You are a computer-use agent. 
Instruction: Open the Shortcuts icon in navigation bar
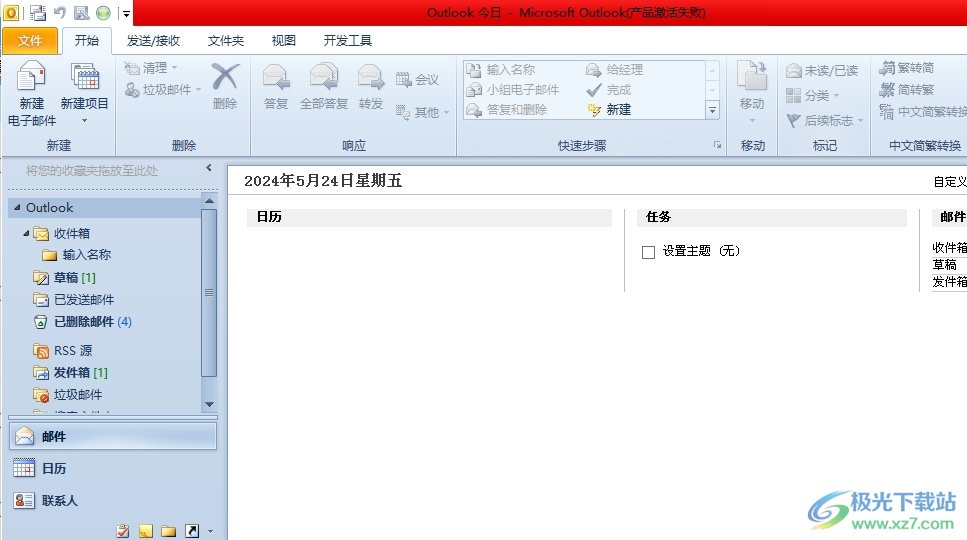point(192,531)
